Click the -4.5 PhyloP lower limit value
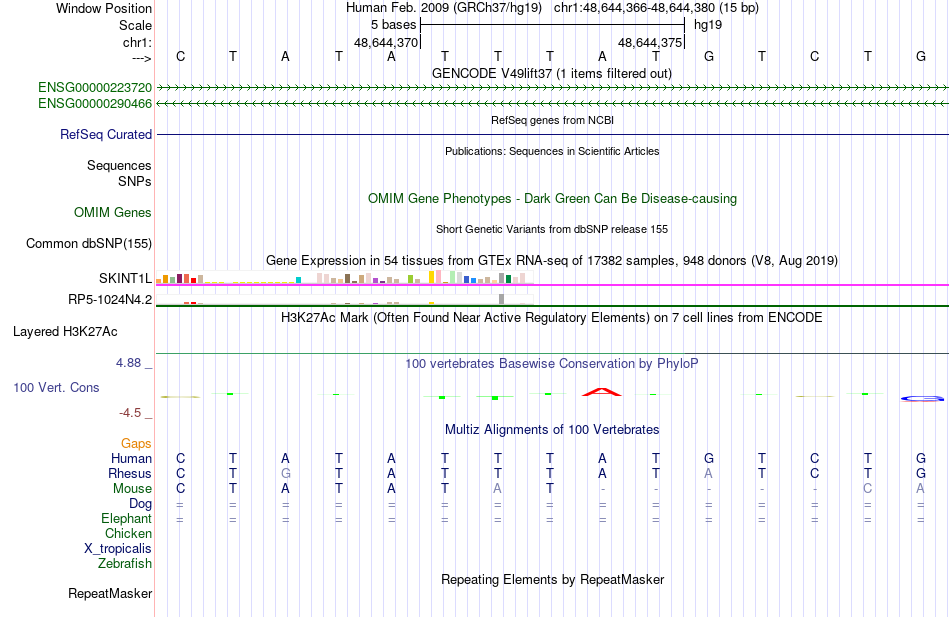The image size is (950, 617). pyautogui.click(x=130, y=413)
